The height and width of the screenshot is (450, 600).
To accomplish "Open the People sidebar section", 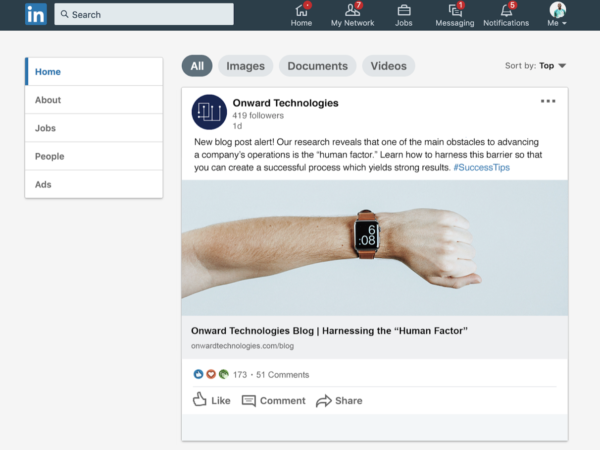I will [94, 156].
